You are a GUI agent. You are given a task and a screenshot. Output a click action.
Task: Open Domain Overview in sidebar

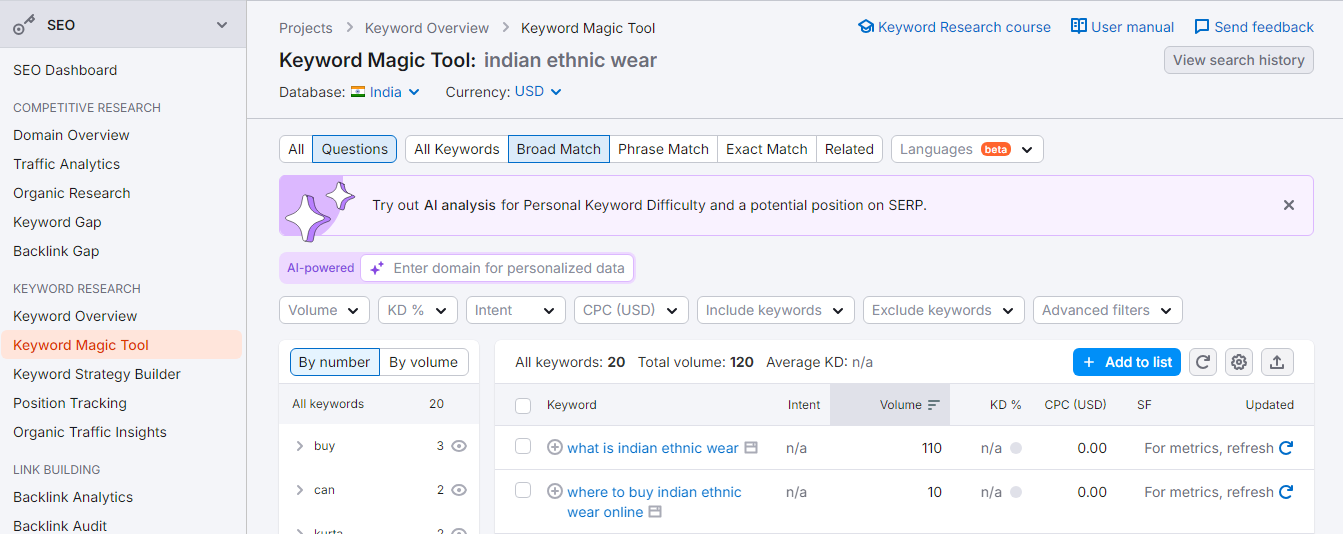pos(71,135)
